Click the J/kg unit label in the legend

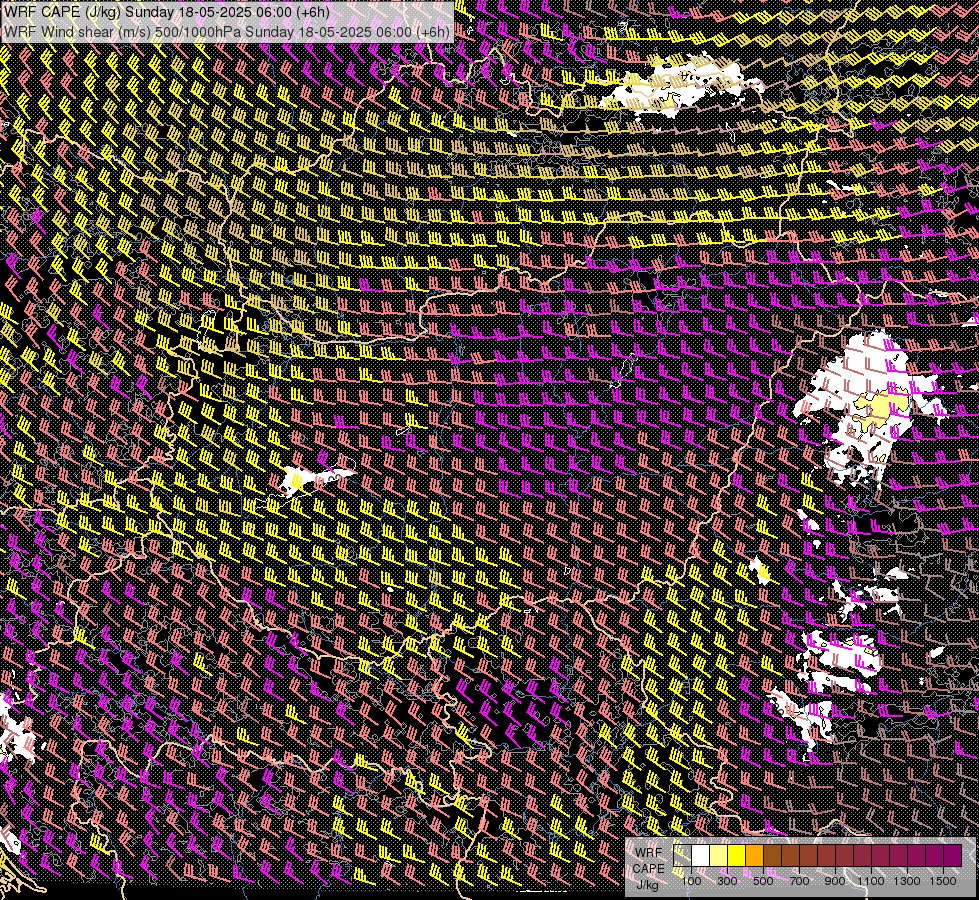click(x=647, y=885)
